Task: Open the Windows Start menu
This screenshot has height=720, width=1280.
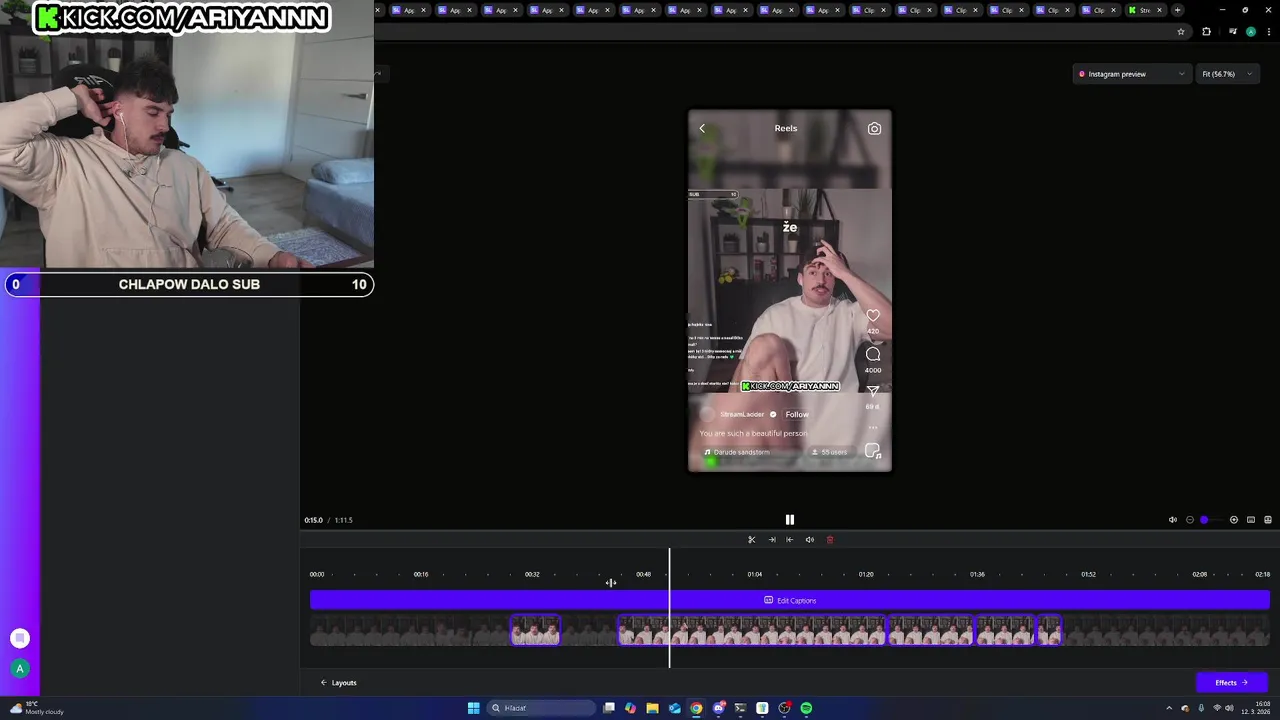Action: 473,708
